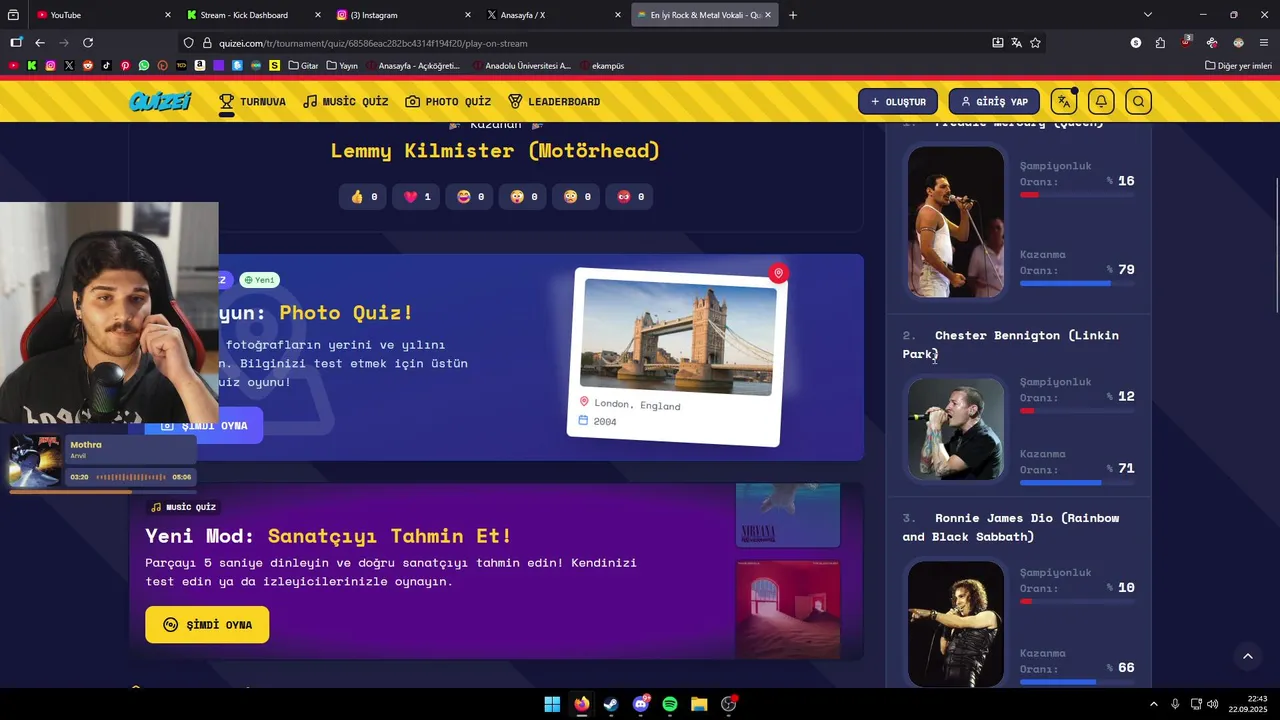Click the Tower Bridge photo card
Image resolution: width=1280 pixels, height=720 pixels.
(x=677, y=356)
